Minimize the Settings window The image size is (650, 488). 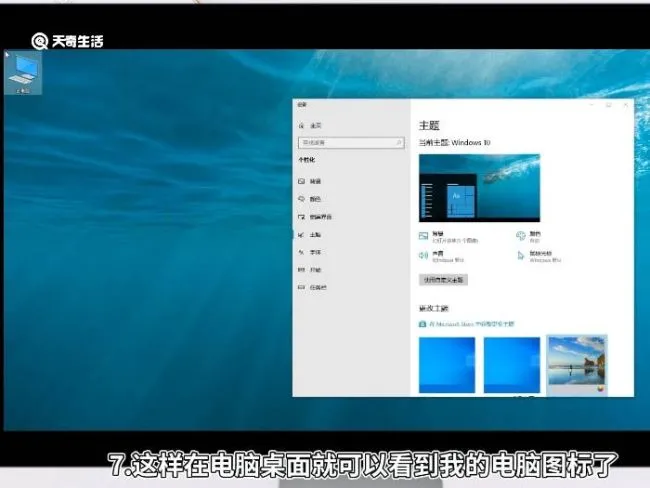[x=592, y=105]
